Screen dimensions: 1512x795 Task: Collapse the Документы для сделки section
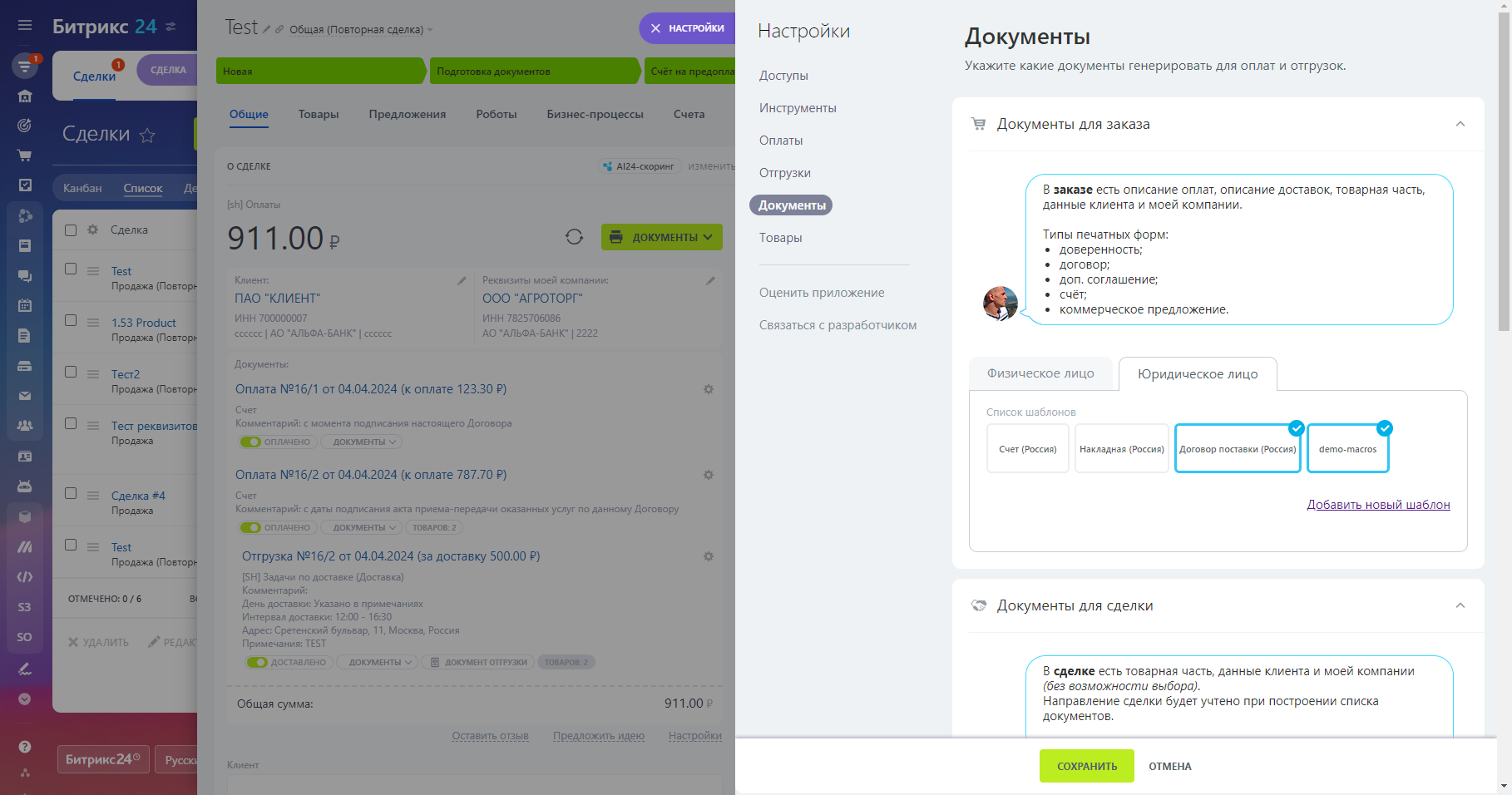click(1460, 605)
